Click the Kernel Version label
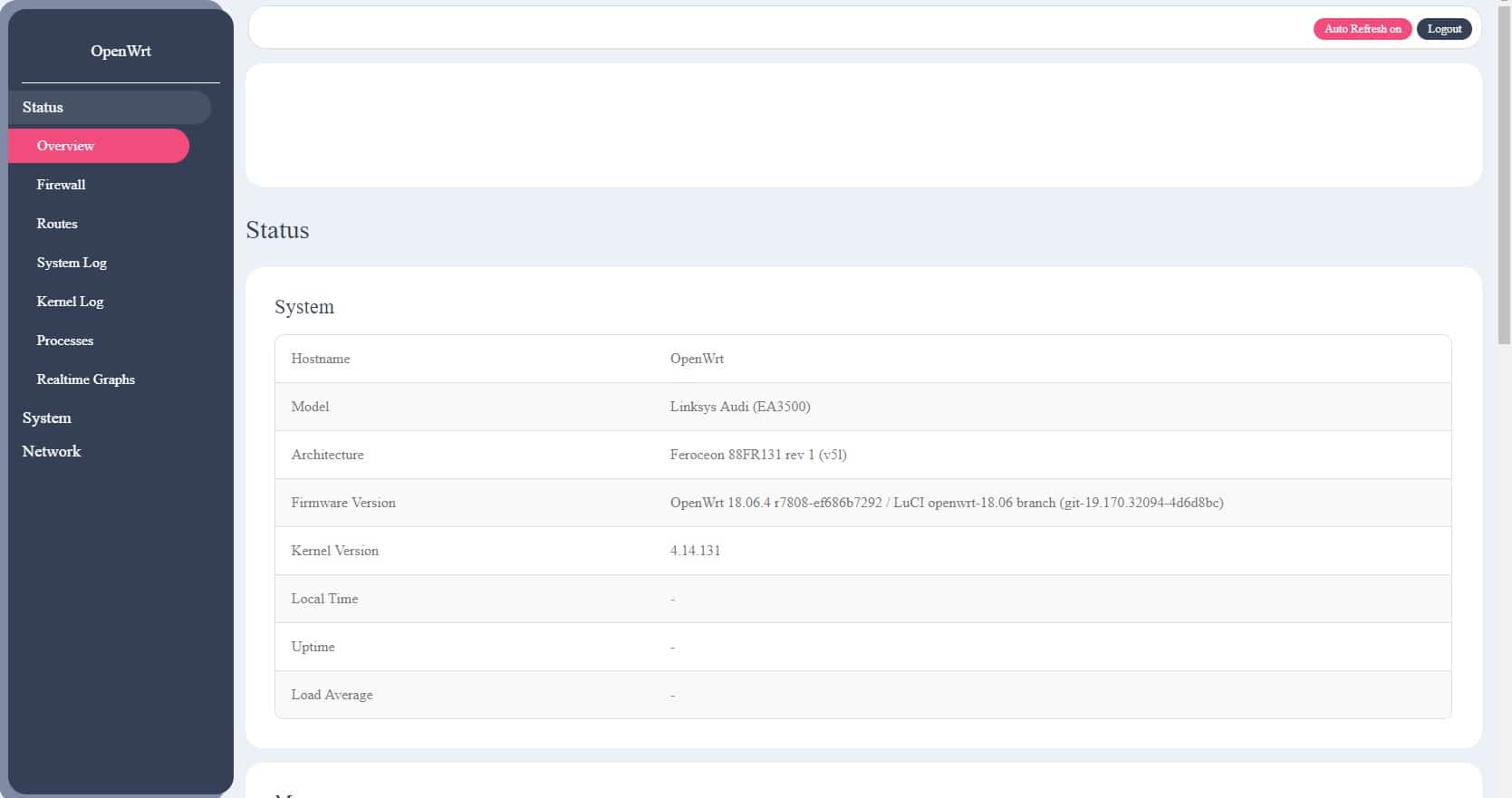Image resolution: width=1512 pixels, height=798 pixels. 335,551
